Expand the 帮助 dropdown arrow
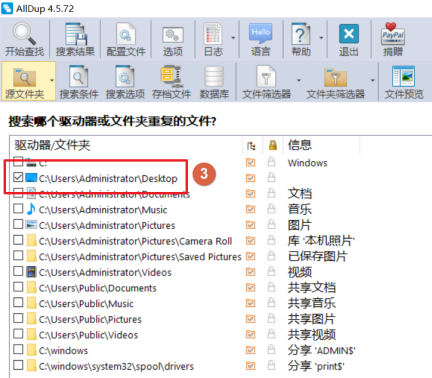Viewport: 432px width, 378px height. click(321, 38)
